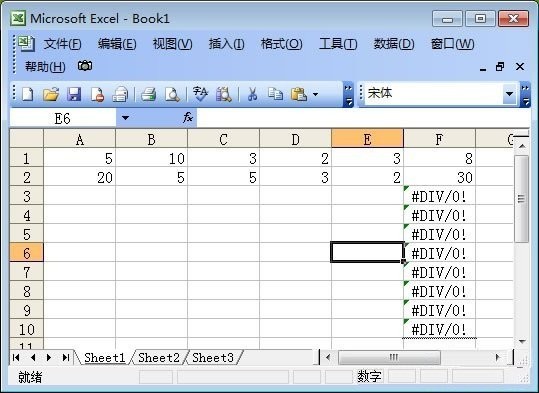Open a file with the Open folder icon
Viewport: 539px width, 393px height.
pos(51,94)
